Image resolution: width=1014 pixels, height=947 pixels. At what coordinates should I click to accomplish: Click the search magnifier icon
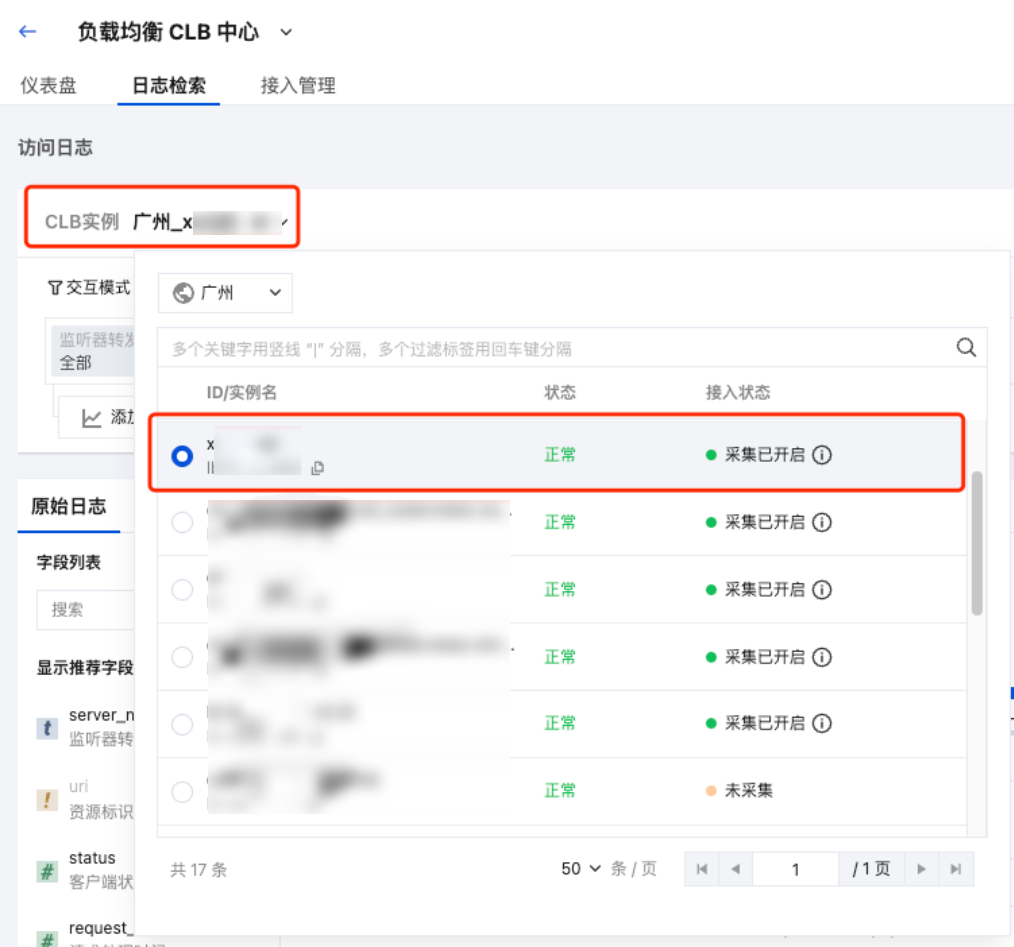[966, 347]
